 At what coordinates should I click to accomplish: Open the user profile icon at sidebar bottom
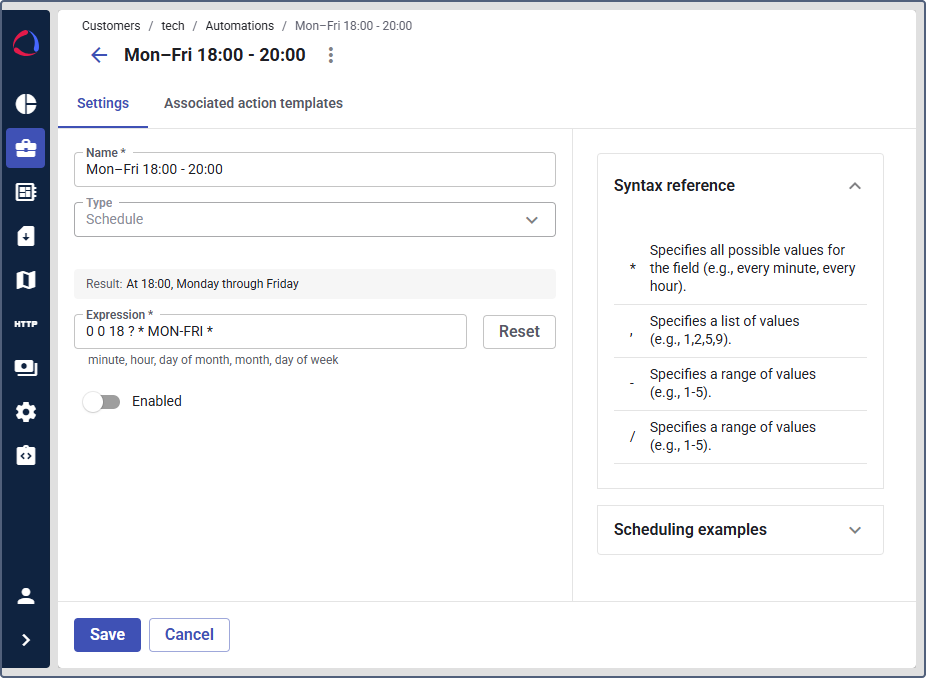coord(25,595)
